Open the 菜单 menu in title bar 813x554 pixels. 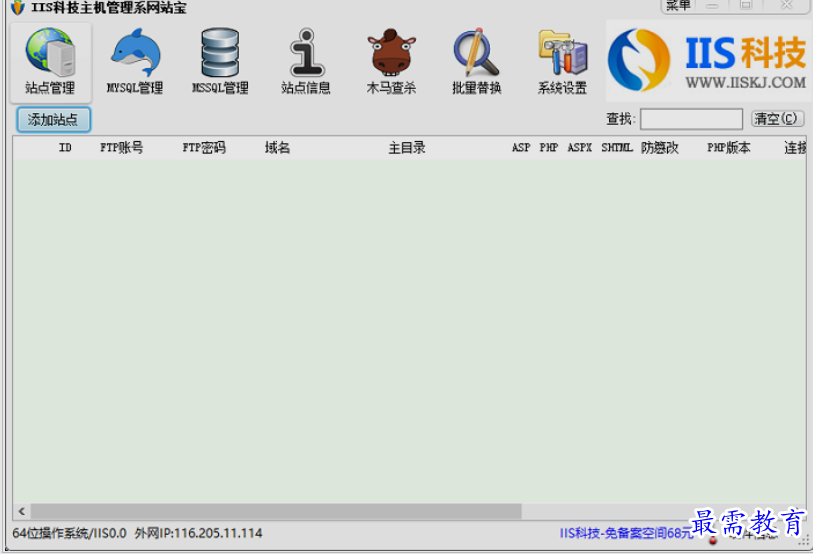pos(678,6)
